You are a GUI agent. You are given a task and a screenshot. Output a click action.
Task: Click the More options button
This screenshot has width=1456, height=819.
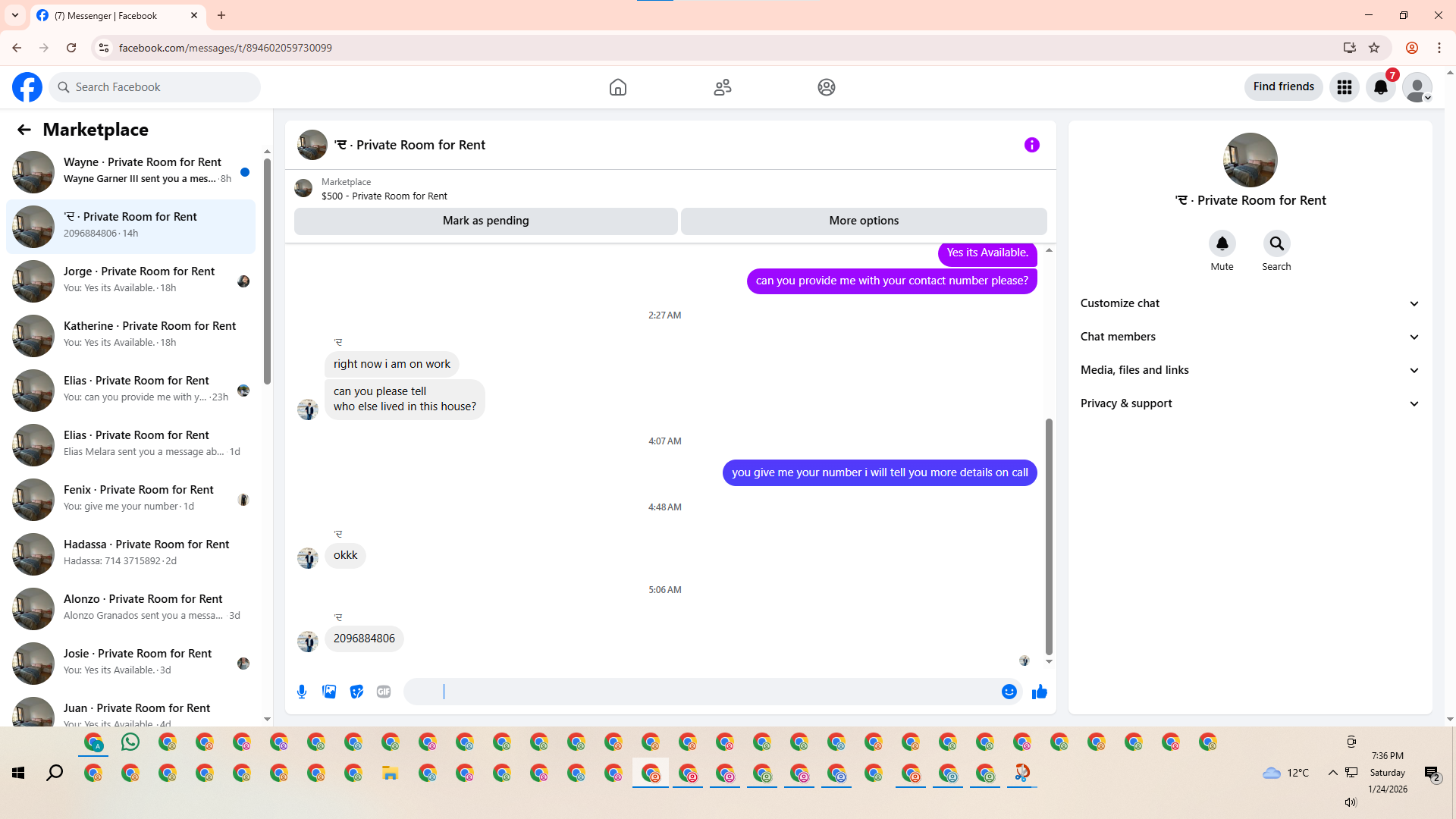863,221
